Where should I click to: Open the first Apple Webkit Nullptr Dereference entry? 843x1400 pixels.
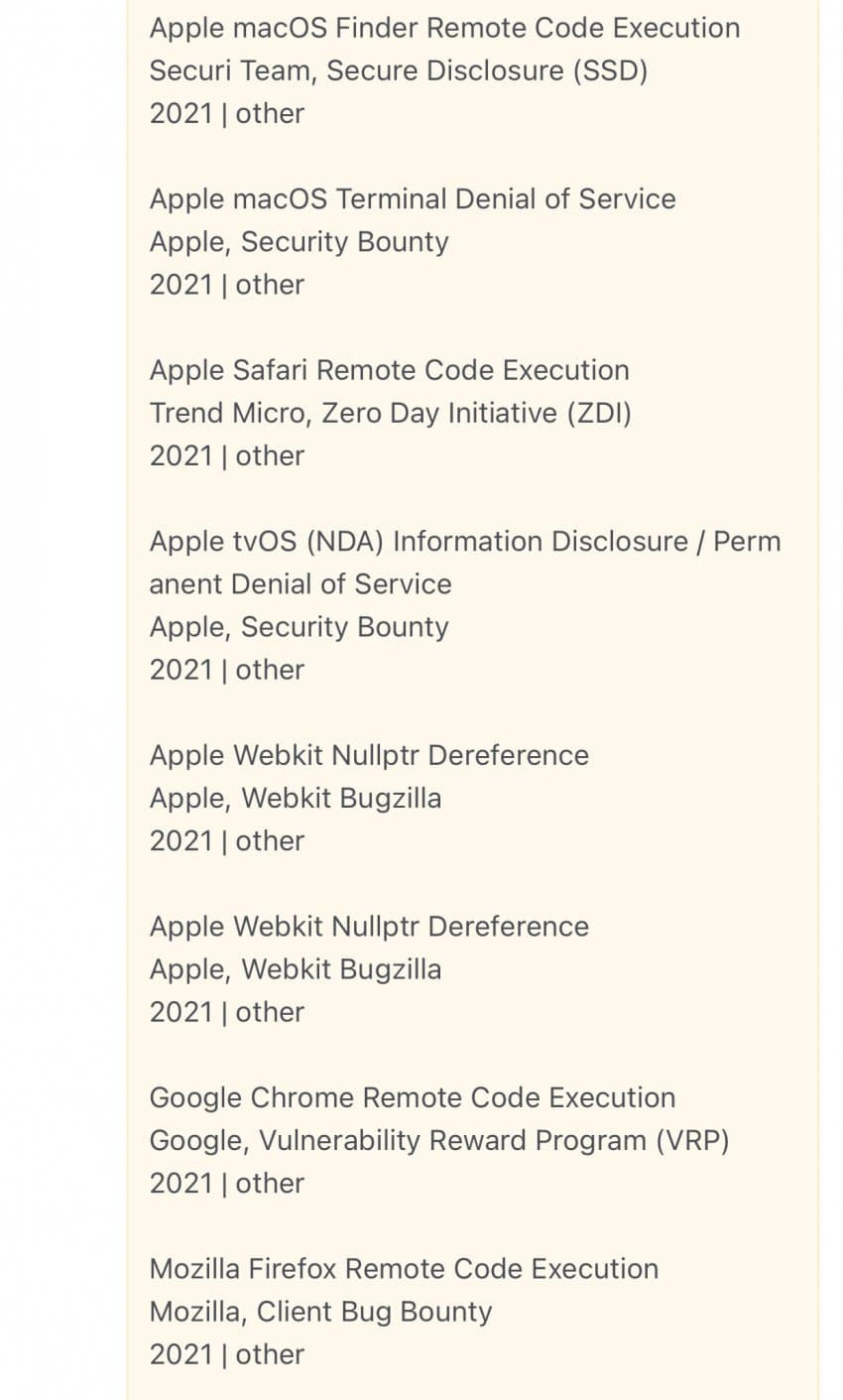click(369, 755)
